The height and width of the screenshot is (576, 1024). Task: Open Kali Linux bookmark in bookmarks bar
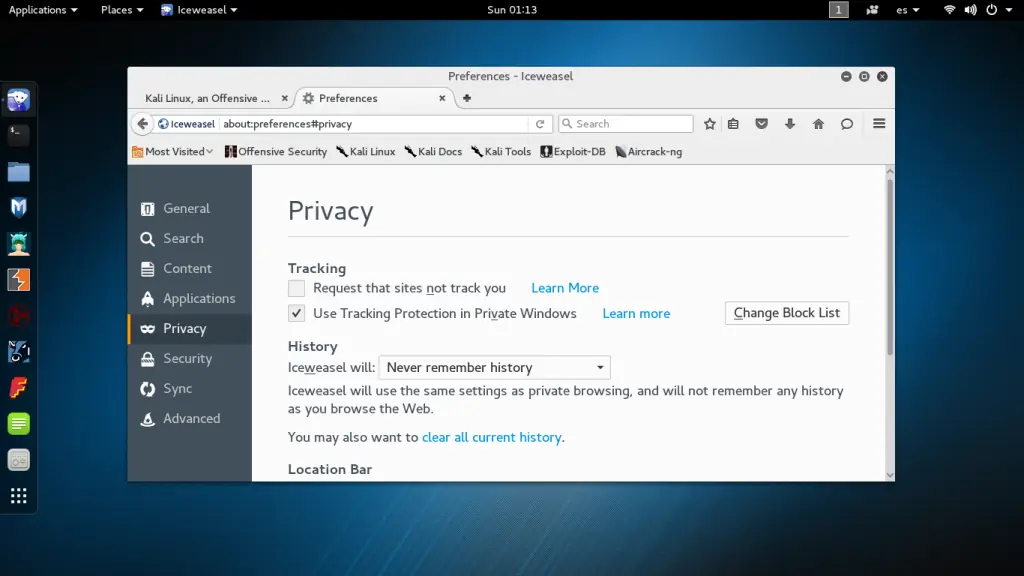[366, 152]
